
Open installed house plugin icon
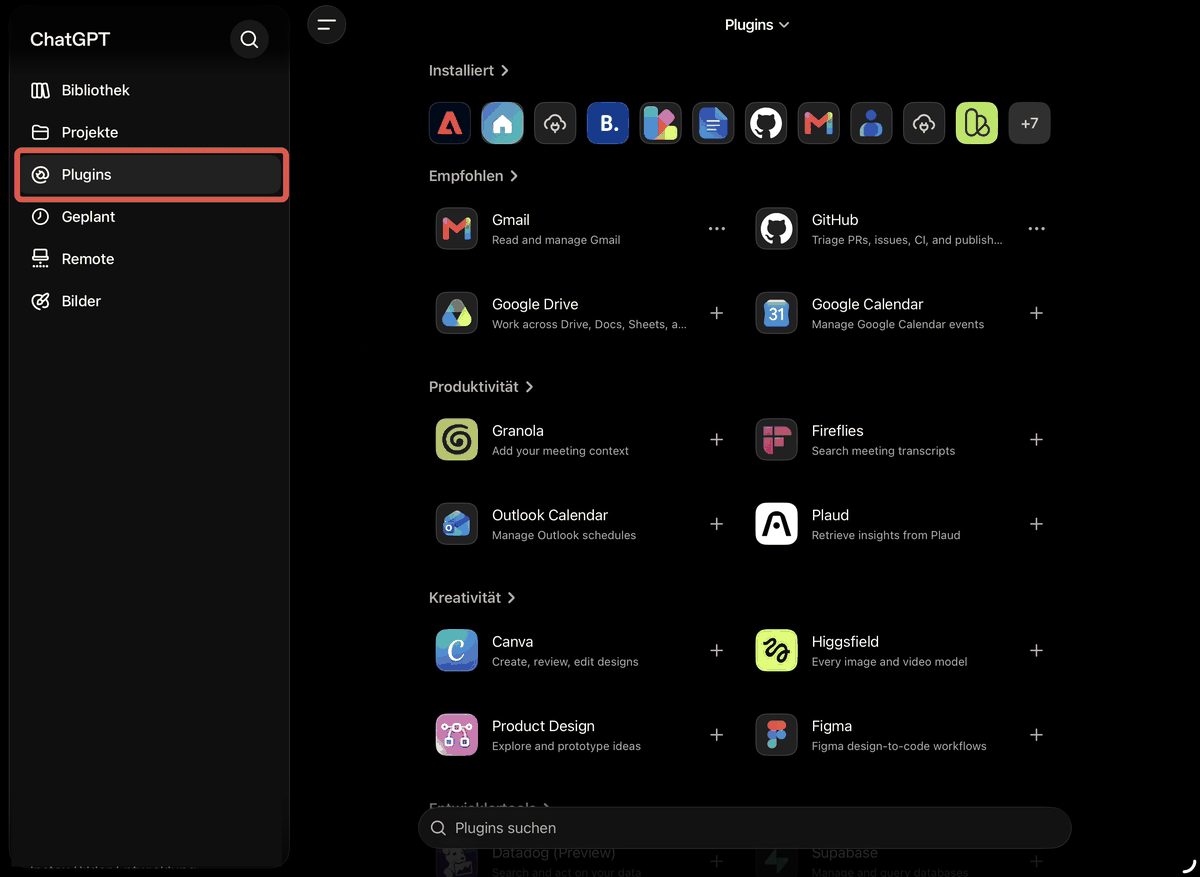coord(502,123)
